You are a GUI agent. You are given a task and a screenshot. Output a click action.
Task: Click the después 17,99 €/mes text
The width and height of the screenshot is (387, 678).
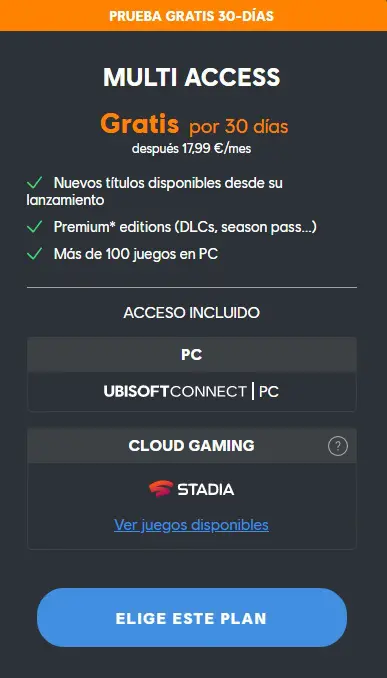coord(192,149)
